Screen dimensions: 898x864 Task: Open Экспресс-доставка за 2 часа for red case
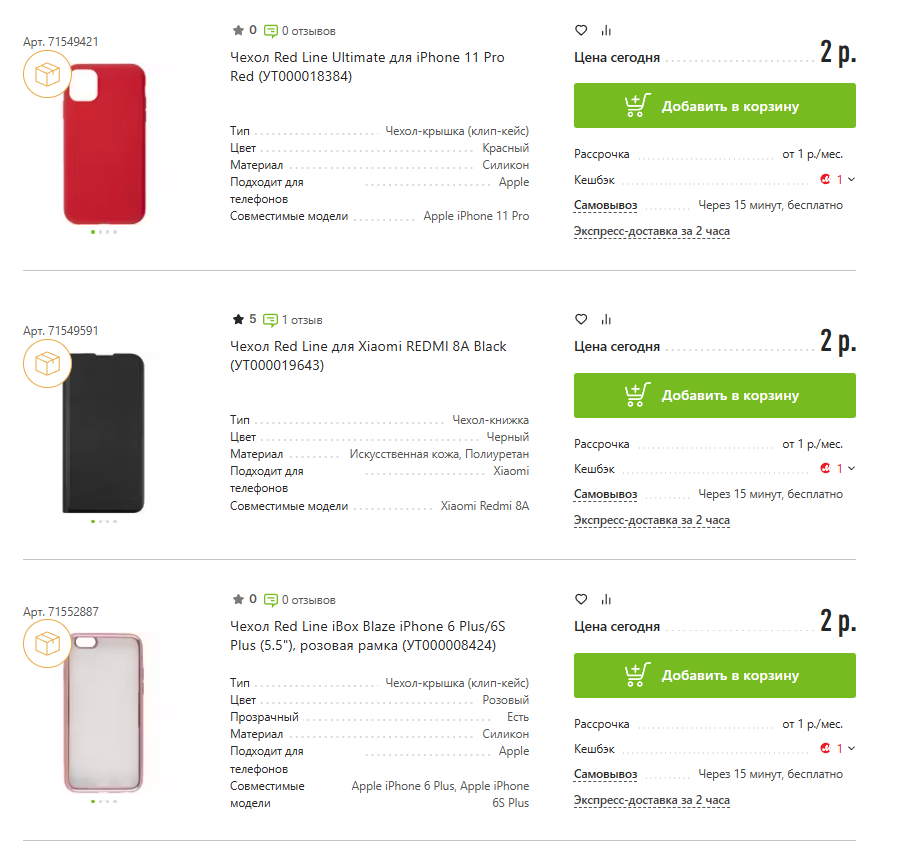click(x=651, y=231)
